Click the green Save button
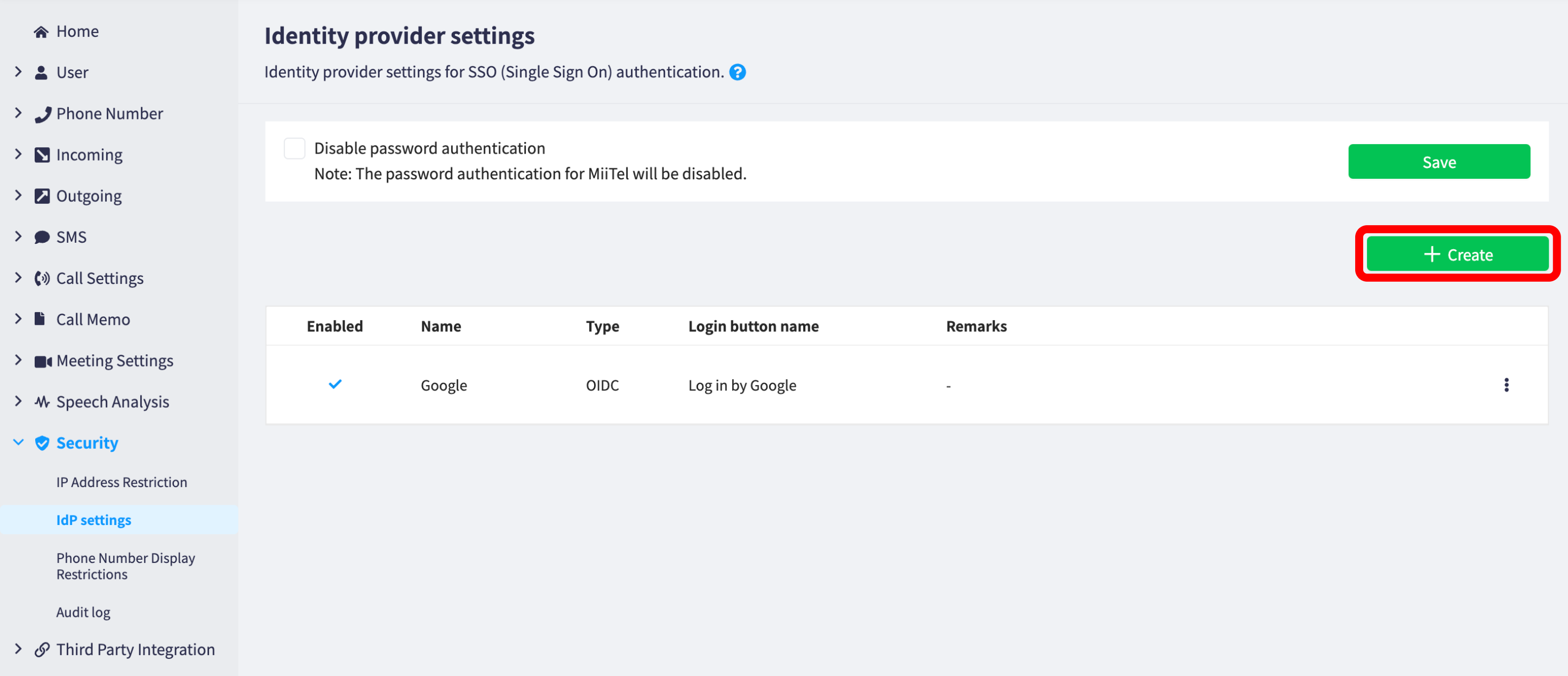The width and height of the screenshot is (1568, 676). click(1439, 162)
